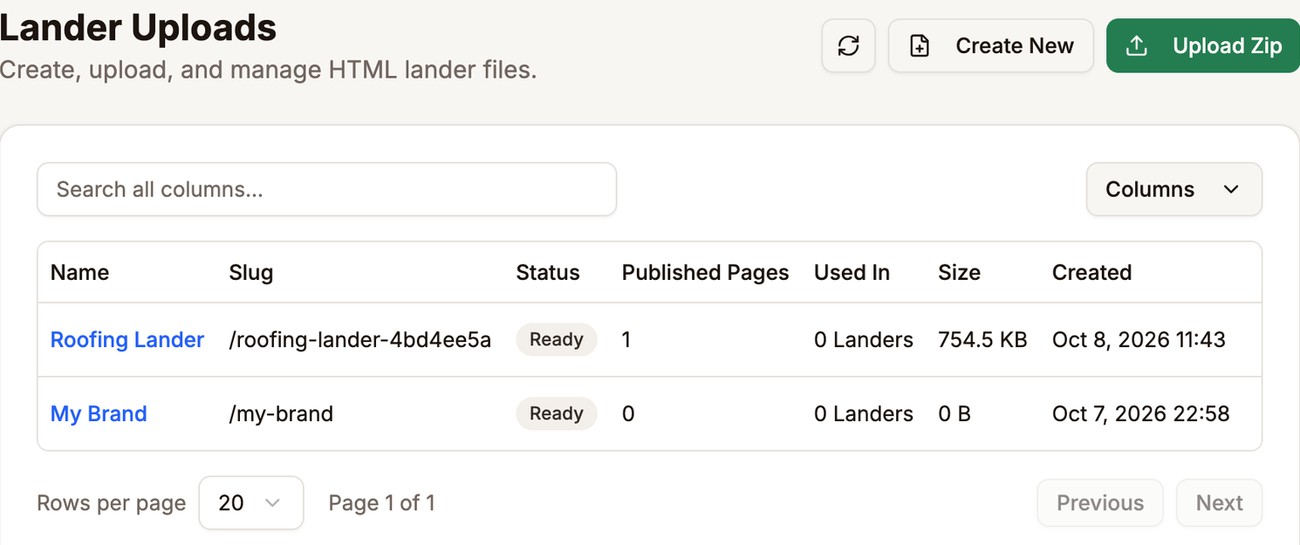The height and width of the screenshot is (545, 1300).
Task: Click the Oct 7, 2026 22:58 date
Action: coord(1141,414)
